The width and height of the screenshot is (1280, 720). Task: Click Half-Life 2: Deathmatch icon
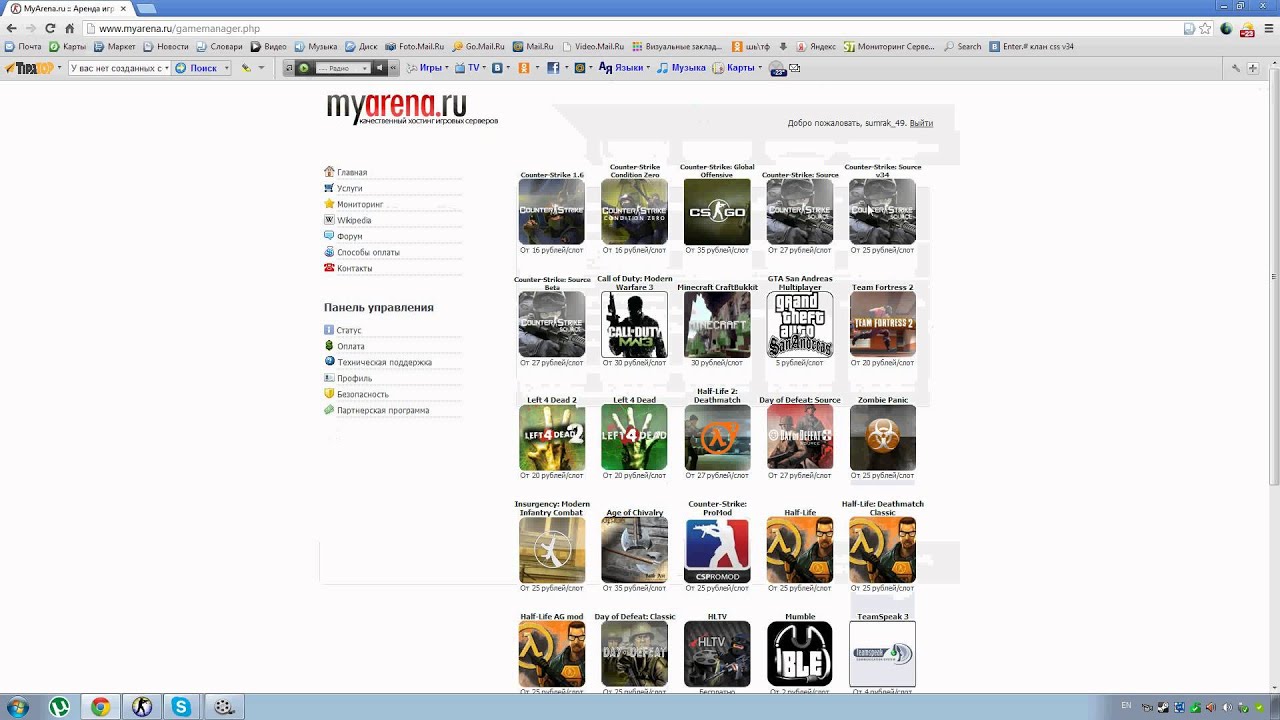(x=717, y=438)
